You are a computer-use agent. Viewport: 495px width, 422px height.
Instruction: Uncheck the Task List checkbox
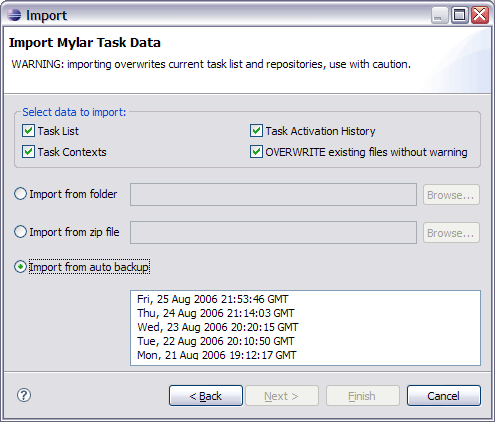(x=28, y=131)
